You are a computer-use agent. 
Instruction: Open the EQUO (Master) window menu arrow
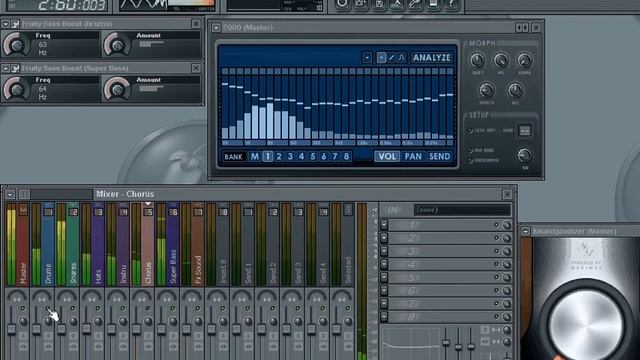[x=216, y=28]
